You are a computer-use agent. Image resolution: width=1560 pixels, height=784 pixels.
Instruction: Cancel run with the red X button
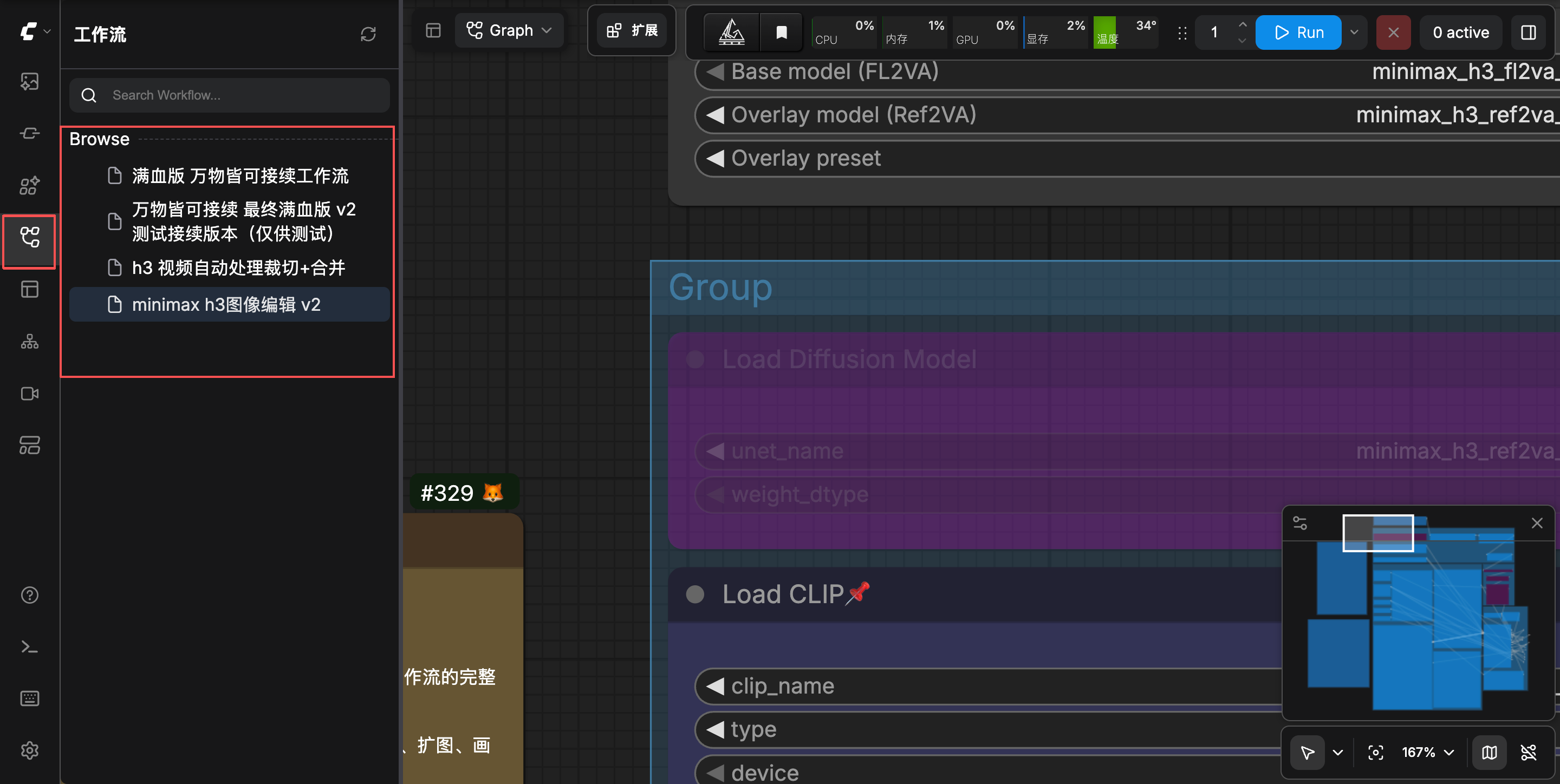pos(1393,32)
